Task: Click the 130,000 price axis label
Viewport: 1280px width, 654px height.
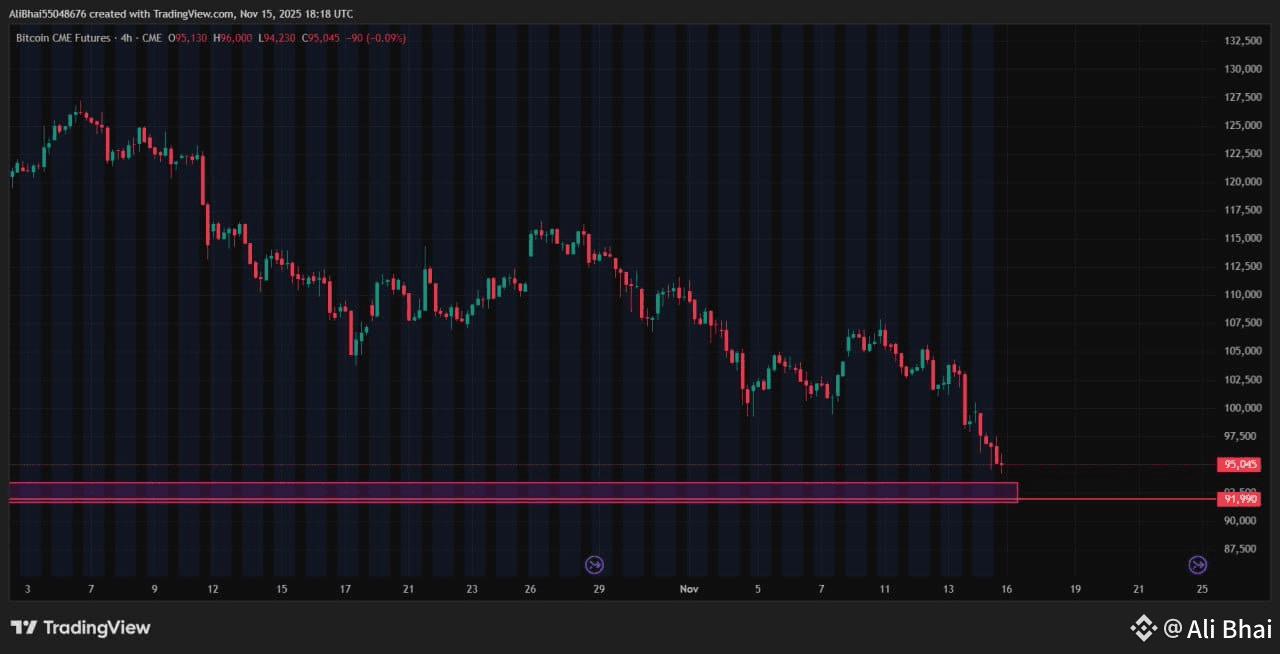Action: pos(1241,69)
